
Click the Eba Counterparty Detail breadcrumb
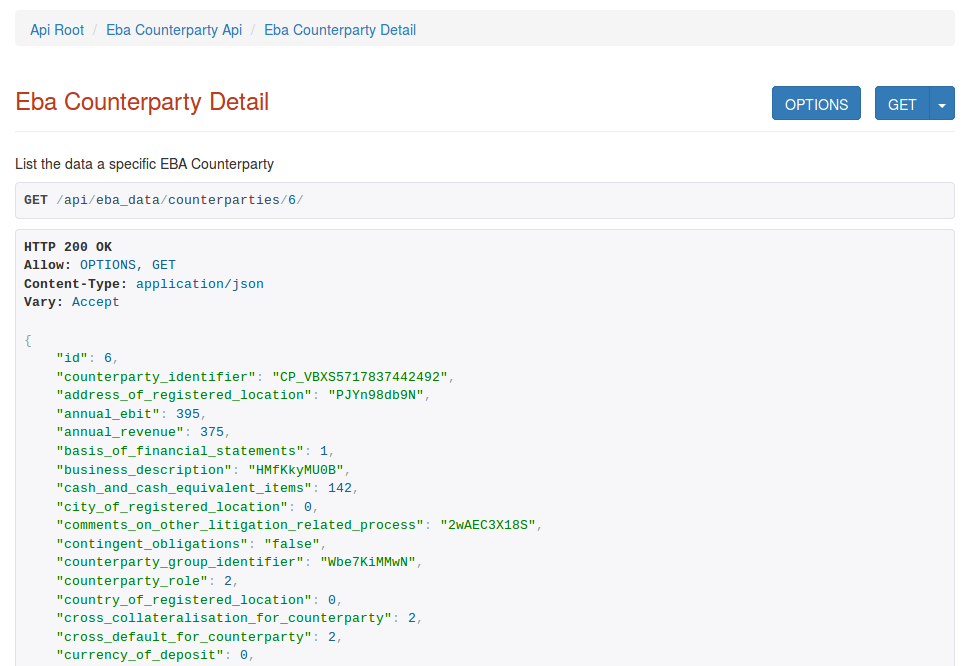coord(340,30)
